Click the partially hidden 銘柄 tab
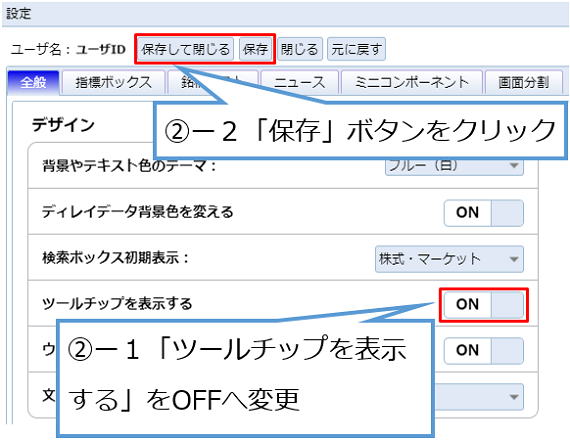 point(190,83)
